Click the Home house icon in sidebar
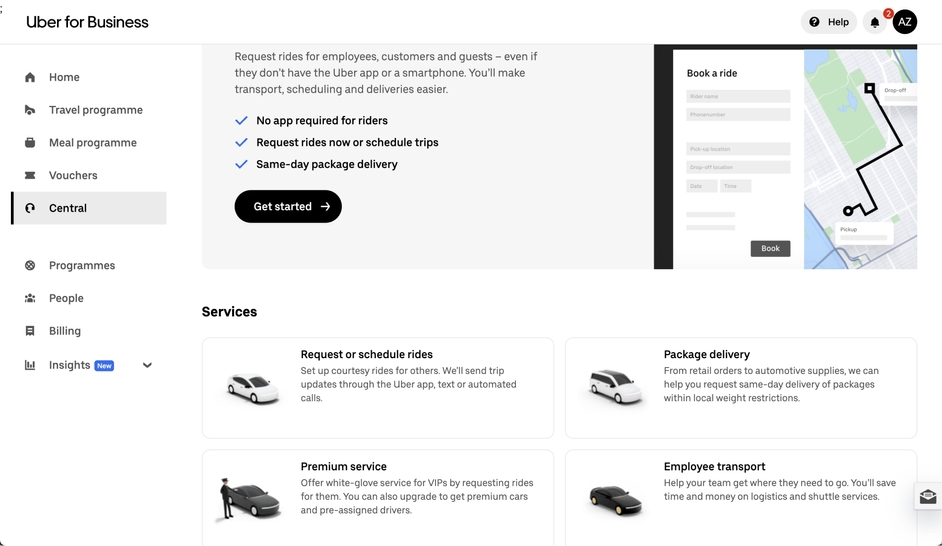The height and width of the screenshot is (546, 942). (x=30, y=77)
